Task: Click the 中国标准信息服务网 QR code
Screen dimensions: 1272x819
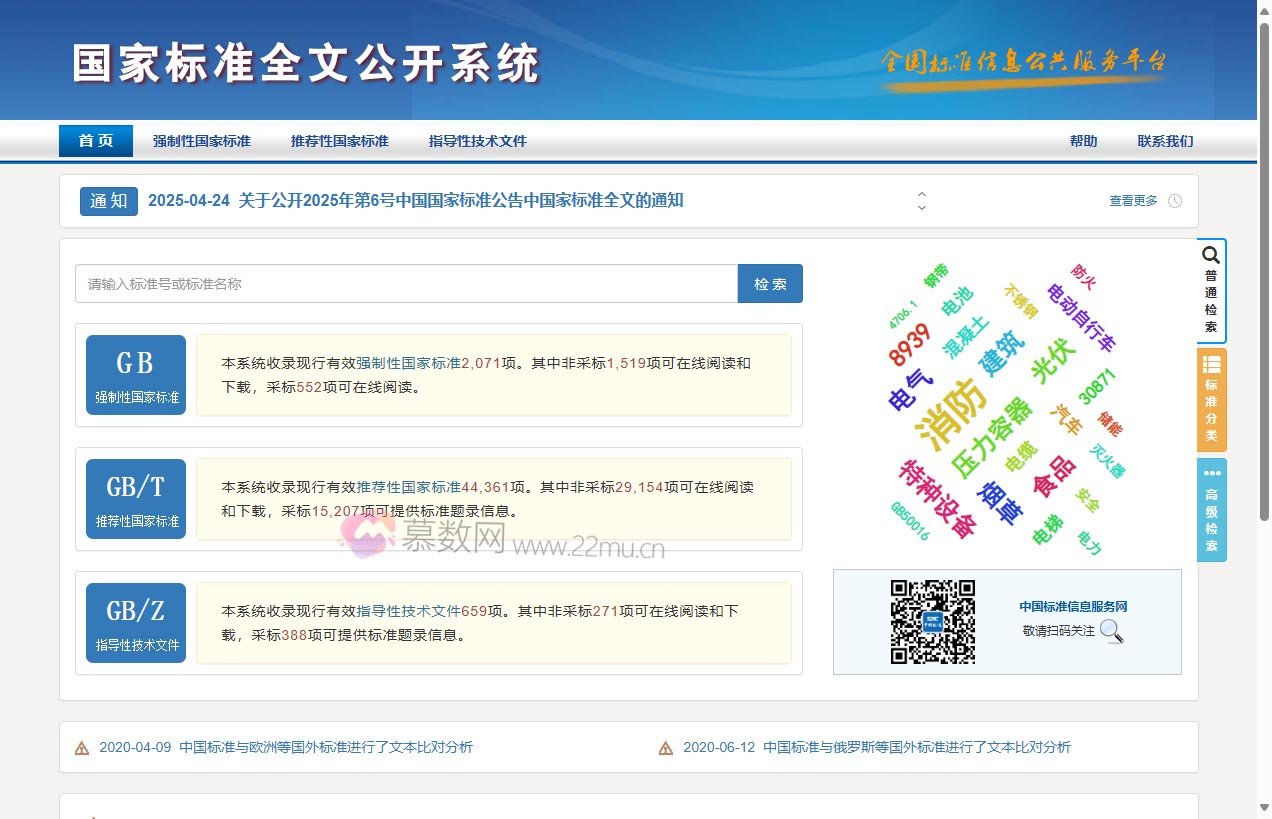Action: [x=932, y=621]
